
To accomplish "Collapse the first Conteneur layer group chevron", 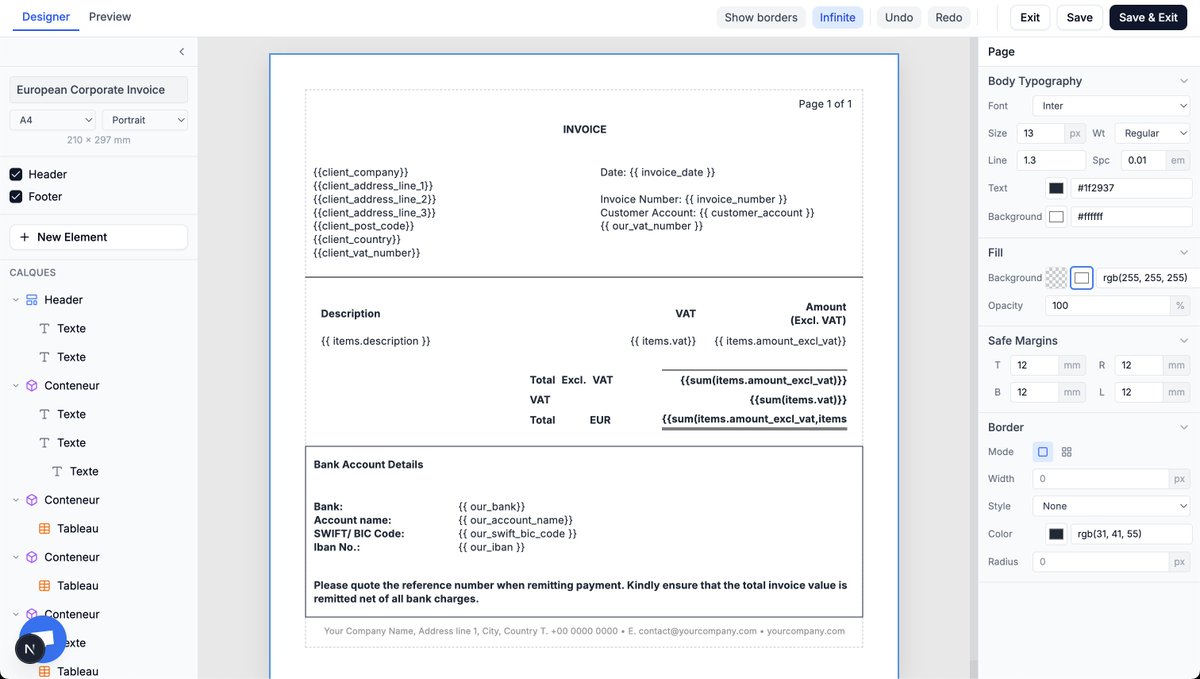I will click(x=16, y=386).
